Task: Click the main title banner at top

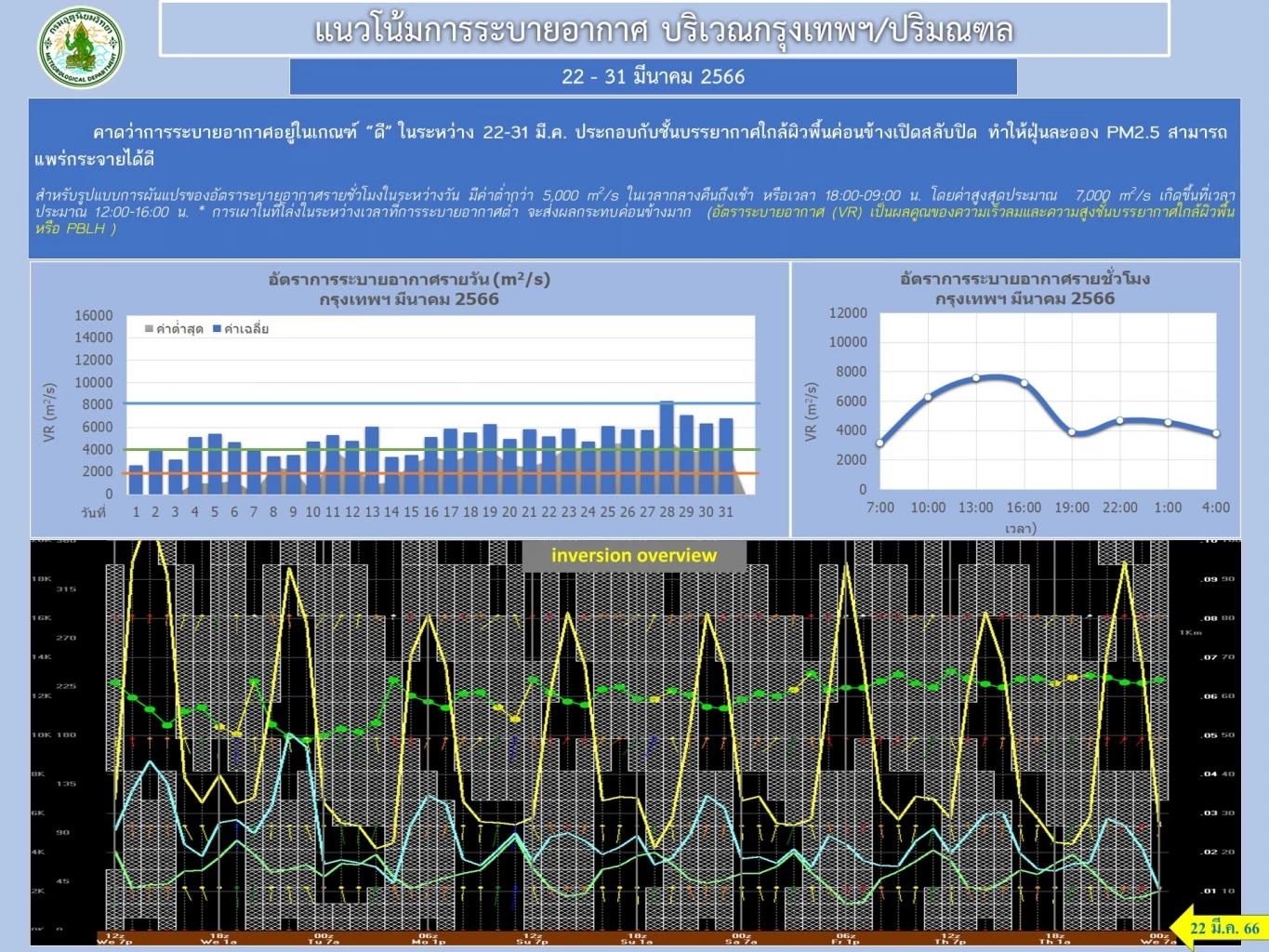Action: pos(664,30)
